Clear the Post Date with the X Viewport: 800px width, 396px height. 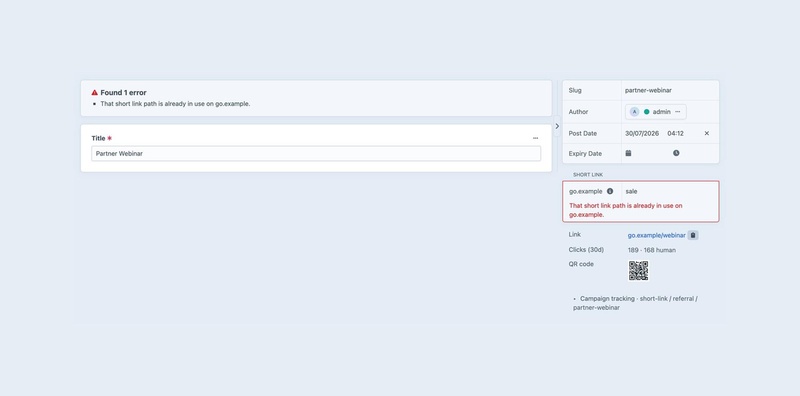pyautogui.click(x=707, y=133)
